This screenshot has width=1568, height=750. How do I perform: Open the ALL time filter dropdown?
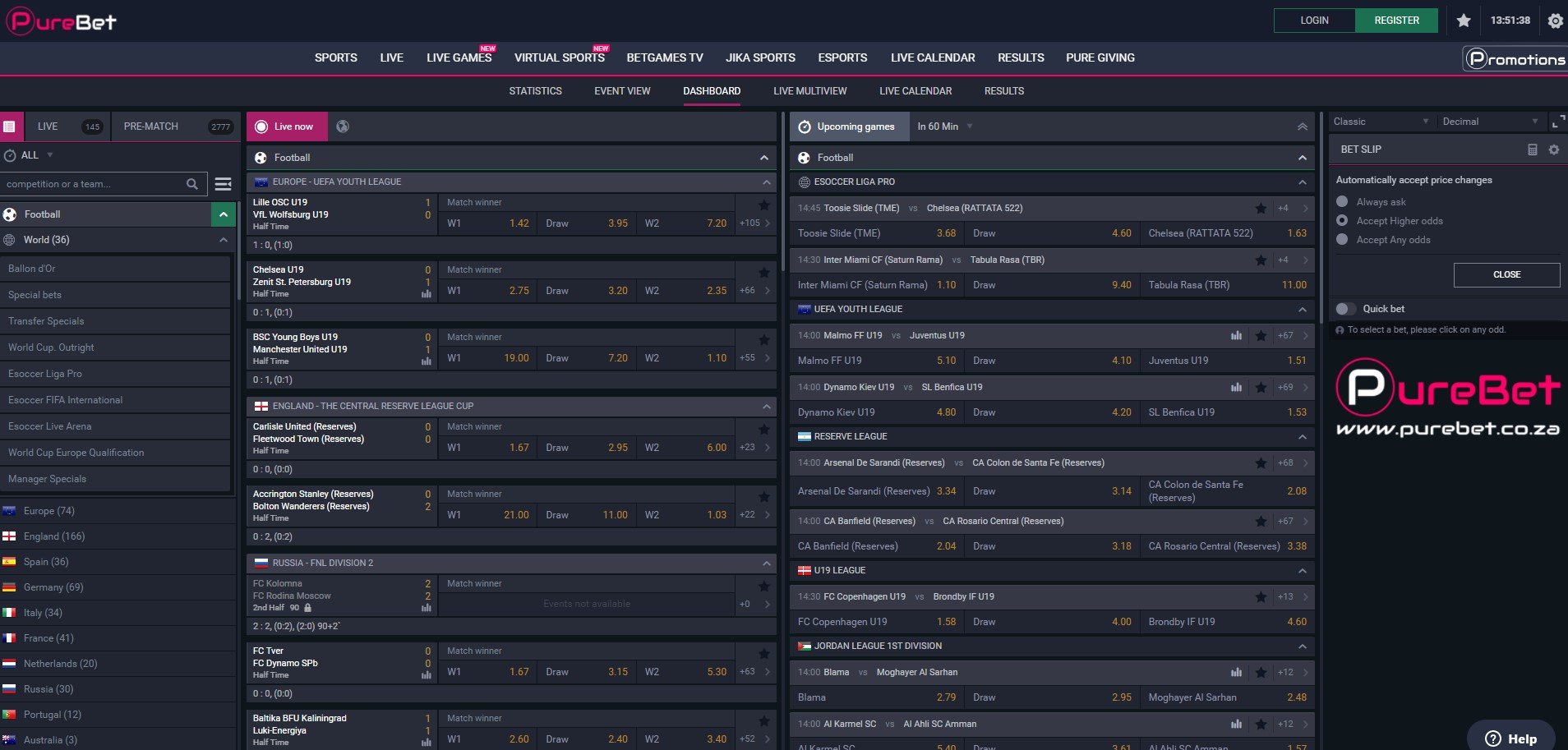pyautogui.click(x=29, y=155)
